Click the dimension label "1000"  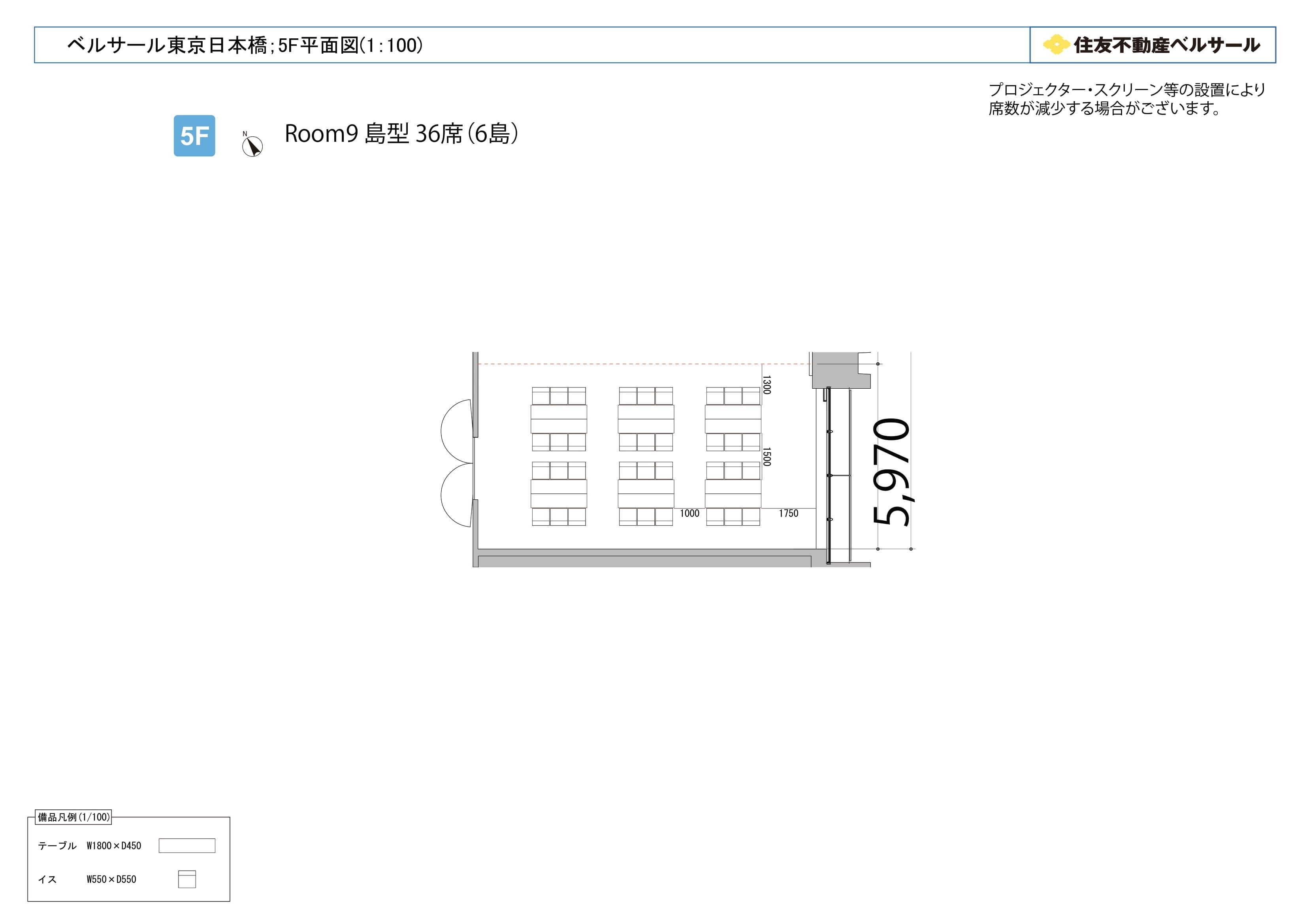689,514
